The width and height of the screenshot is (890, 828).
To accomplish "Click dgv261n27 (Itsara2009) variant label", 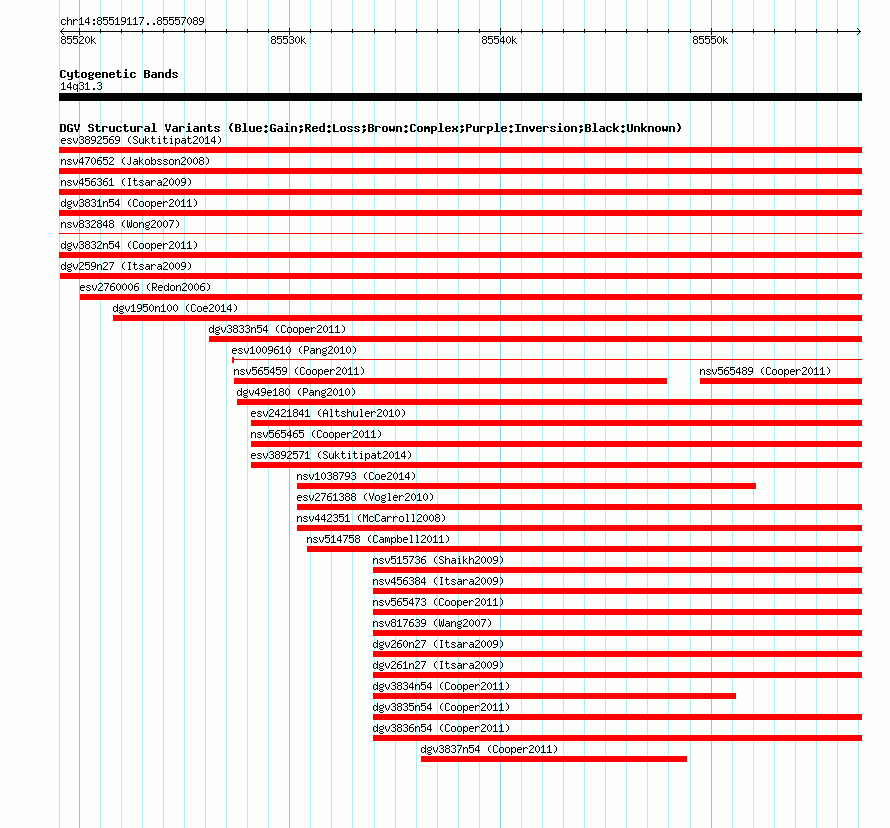I will [438, 665].
